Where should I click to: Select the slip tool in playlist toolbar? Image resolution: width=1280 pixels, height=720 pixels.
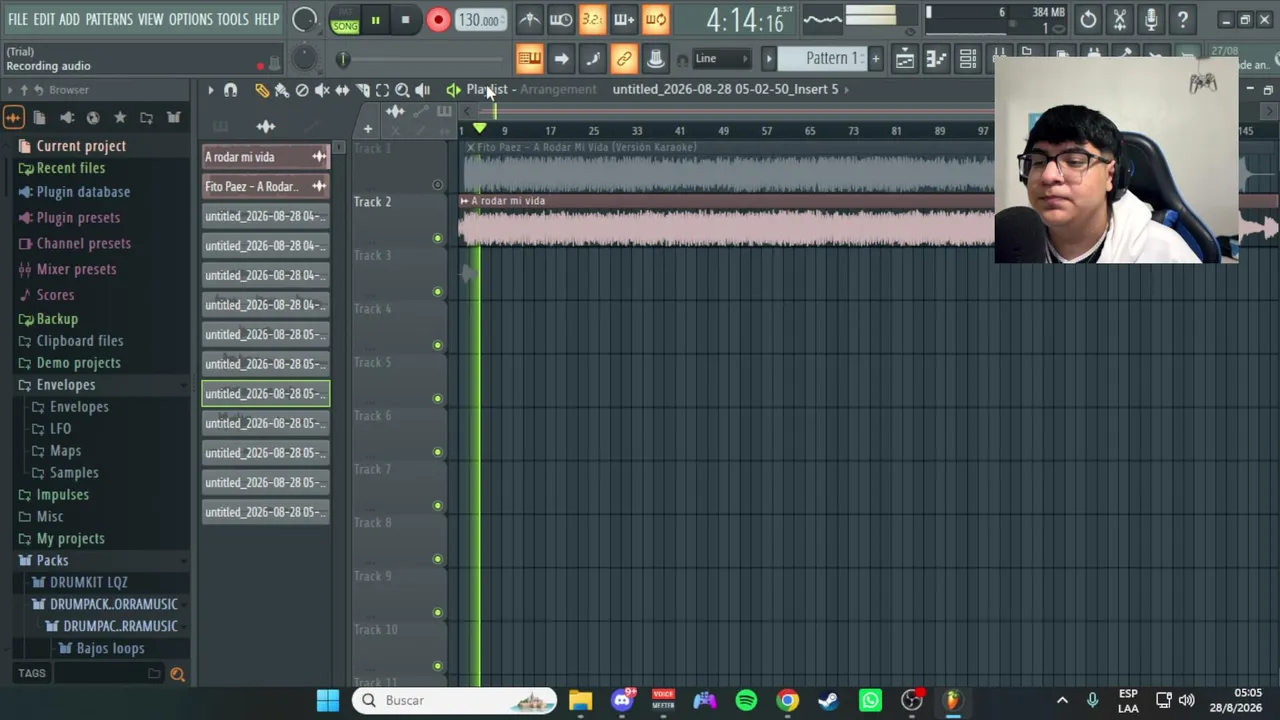point(342,90)
